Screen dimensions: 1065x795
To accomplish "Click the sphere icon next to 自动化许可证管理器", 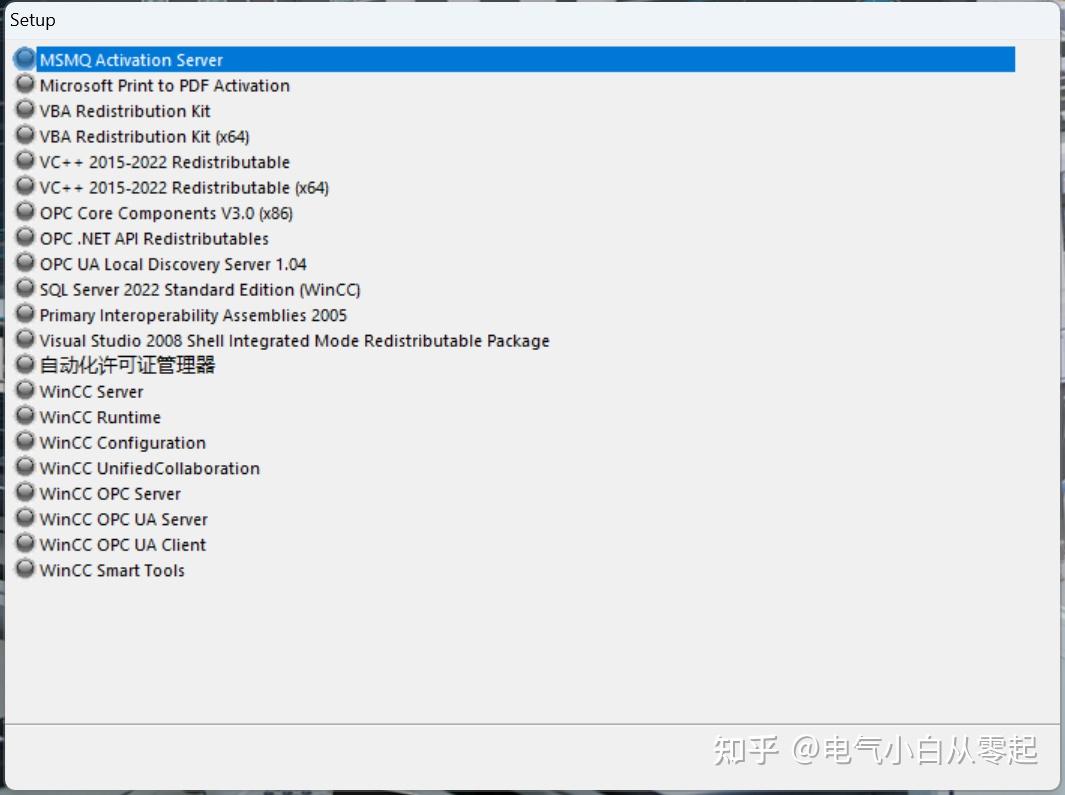I will click(24, 364).
